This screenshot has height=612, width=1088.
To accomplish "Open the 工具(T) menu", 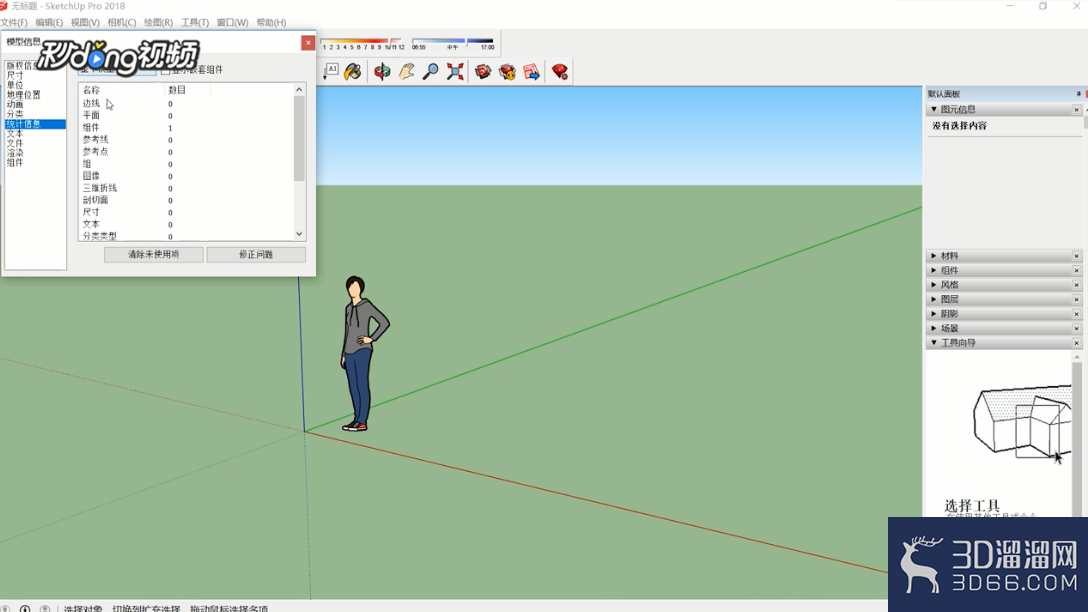I will (195, 22).
